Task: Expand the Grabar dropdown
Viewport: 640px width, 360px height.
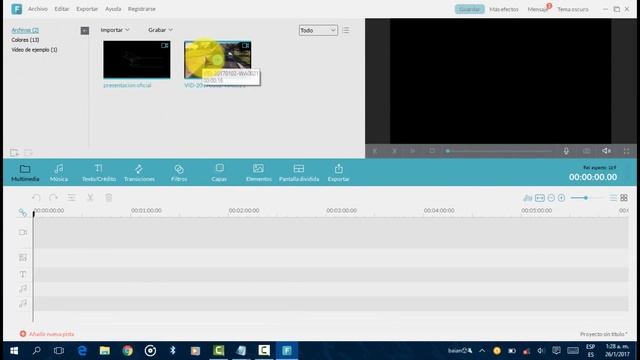Action: coord(160,30)
